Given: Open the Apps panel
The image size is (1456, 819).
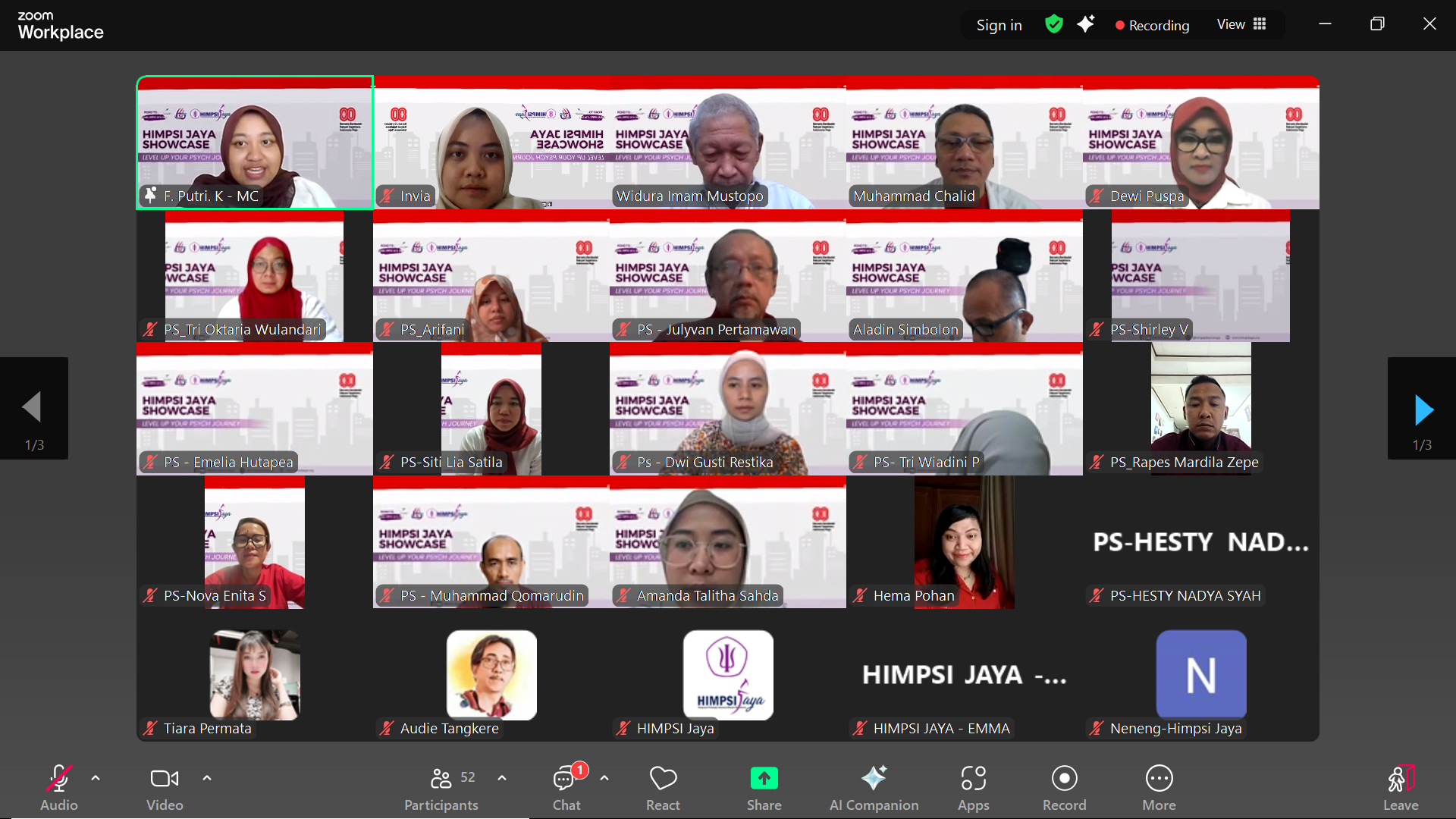Looking at the screenshot, I should pyautogui.click(x=974, y=788).
